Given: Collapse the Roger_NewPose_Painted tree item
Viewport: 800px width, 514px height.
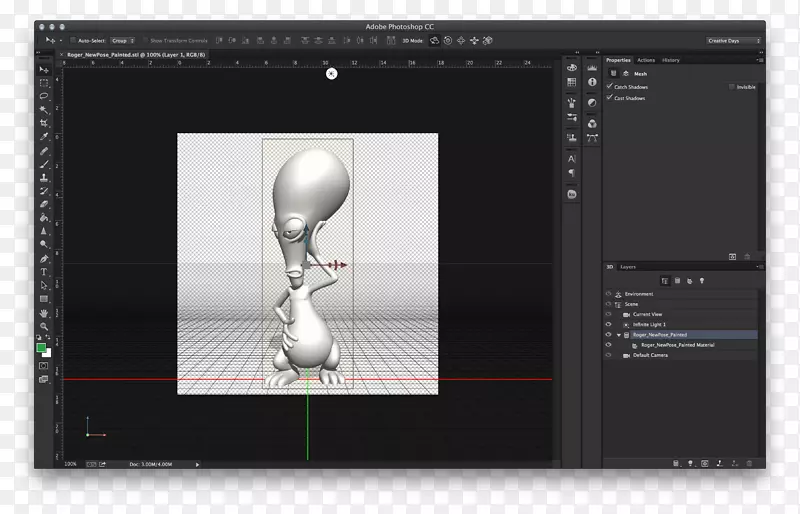Looking at the screenshot, I should [x=619, y=335].
